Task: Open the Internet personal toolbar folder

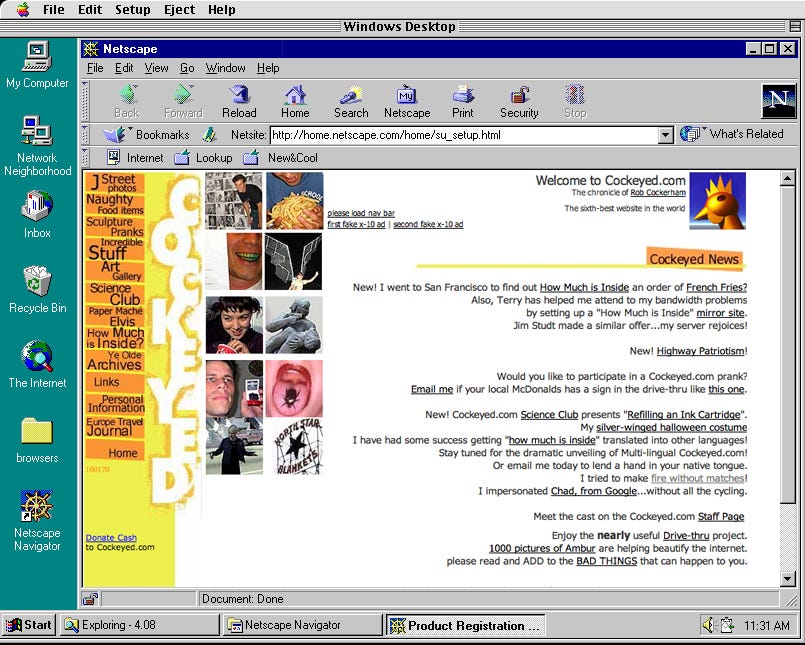Action: point(135,158)
